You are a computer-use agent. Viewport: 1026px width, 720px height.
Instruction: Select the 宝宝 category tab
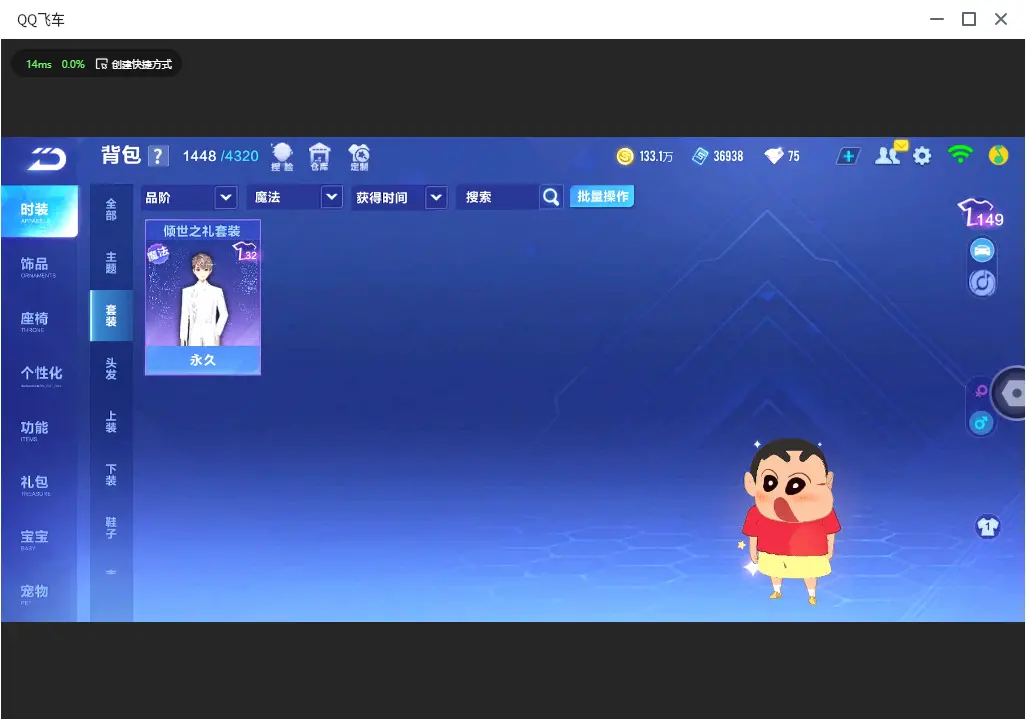38,539
